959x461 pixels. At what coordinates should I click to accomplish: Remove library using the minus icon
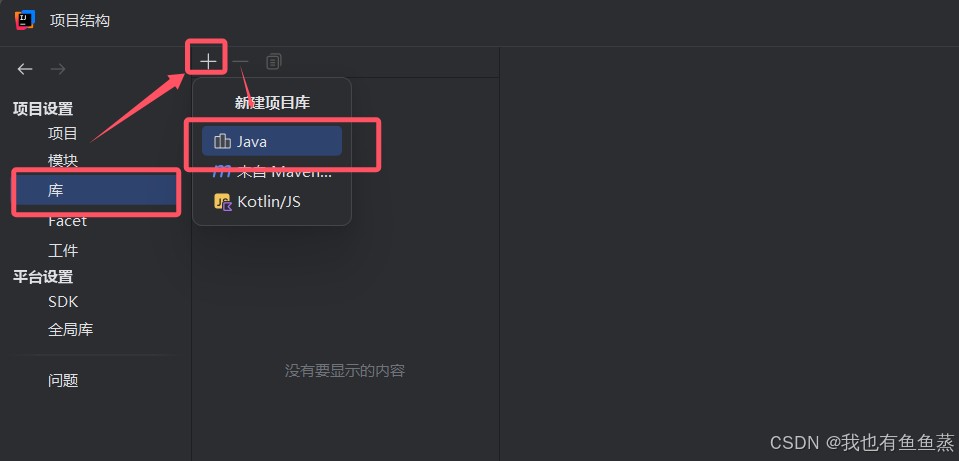(241, 61)
